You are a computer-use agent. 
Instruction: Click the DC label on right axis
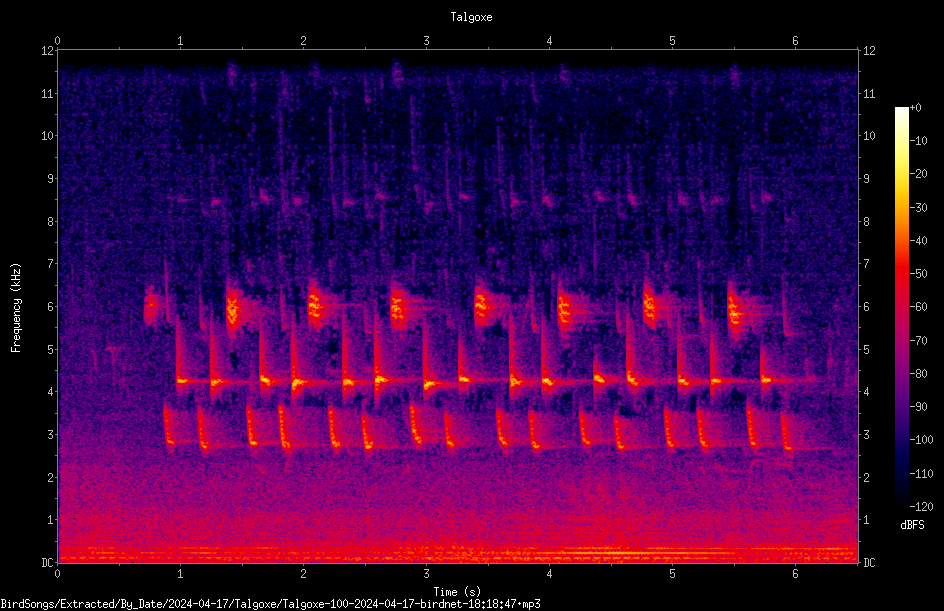(869, 563)
